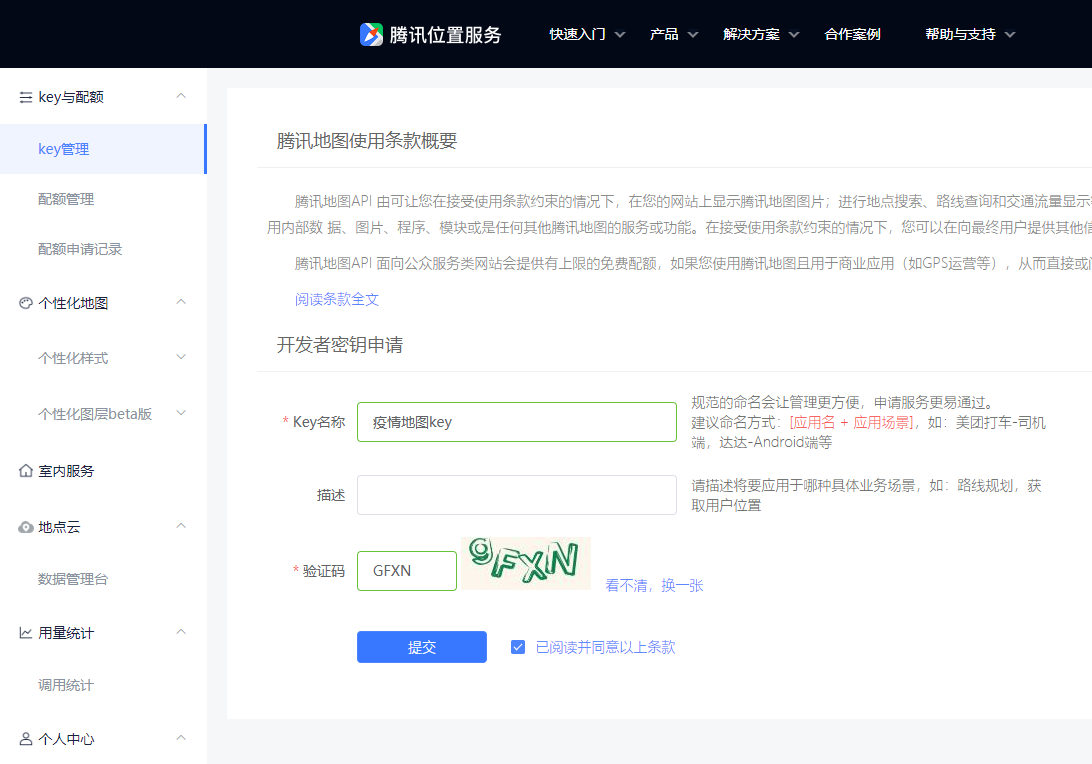Click the 腾讯地图使用条款概要 heading
The width and height of the screenshot is (1092, 764).
[367, 141]
